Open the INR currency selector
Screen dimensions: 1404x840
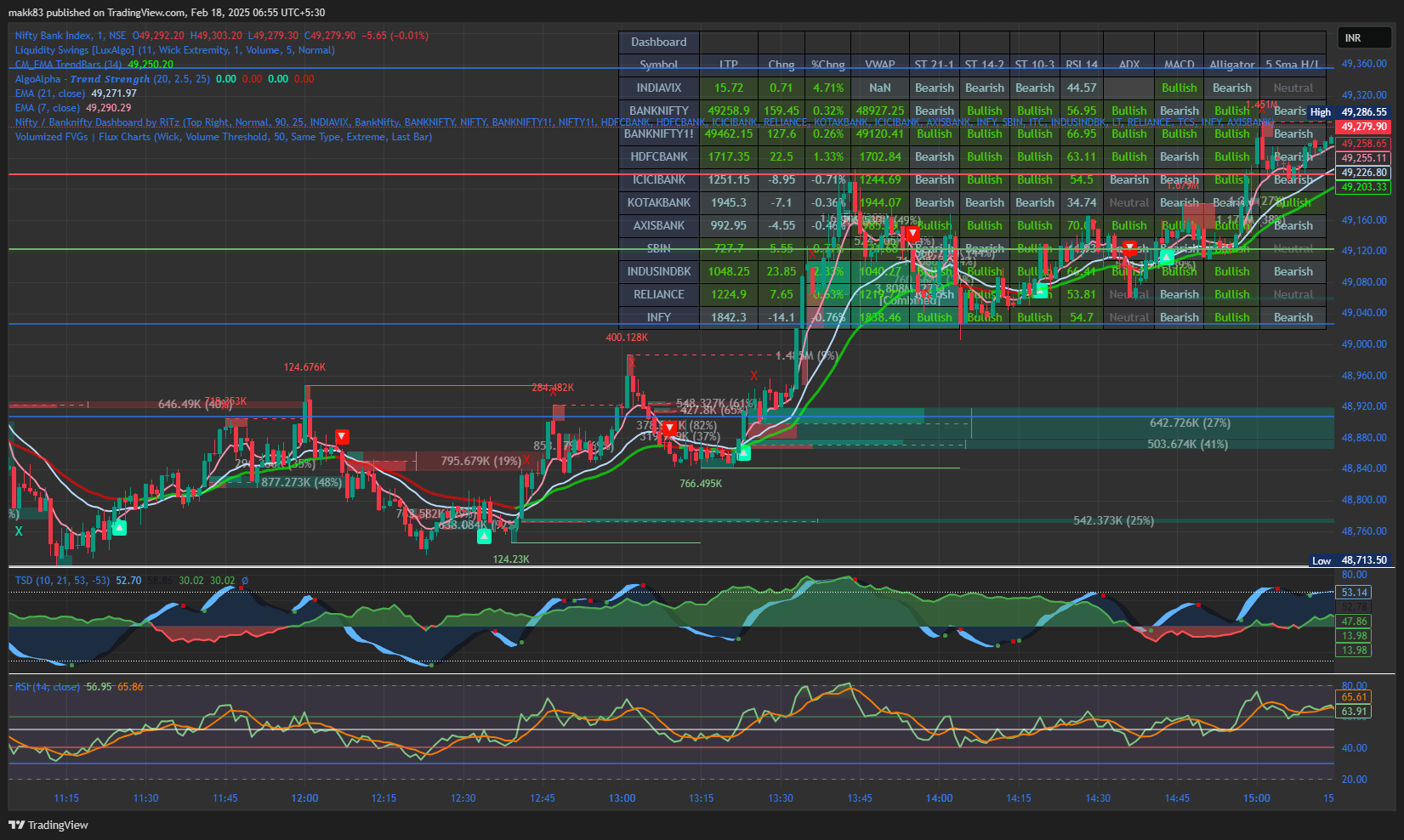click(x=1363, y=38)
